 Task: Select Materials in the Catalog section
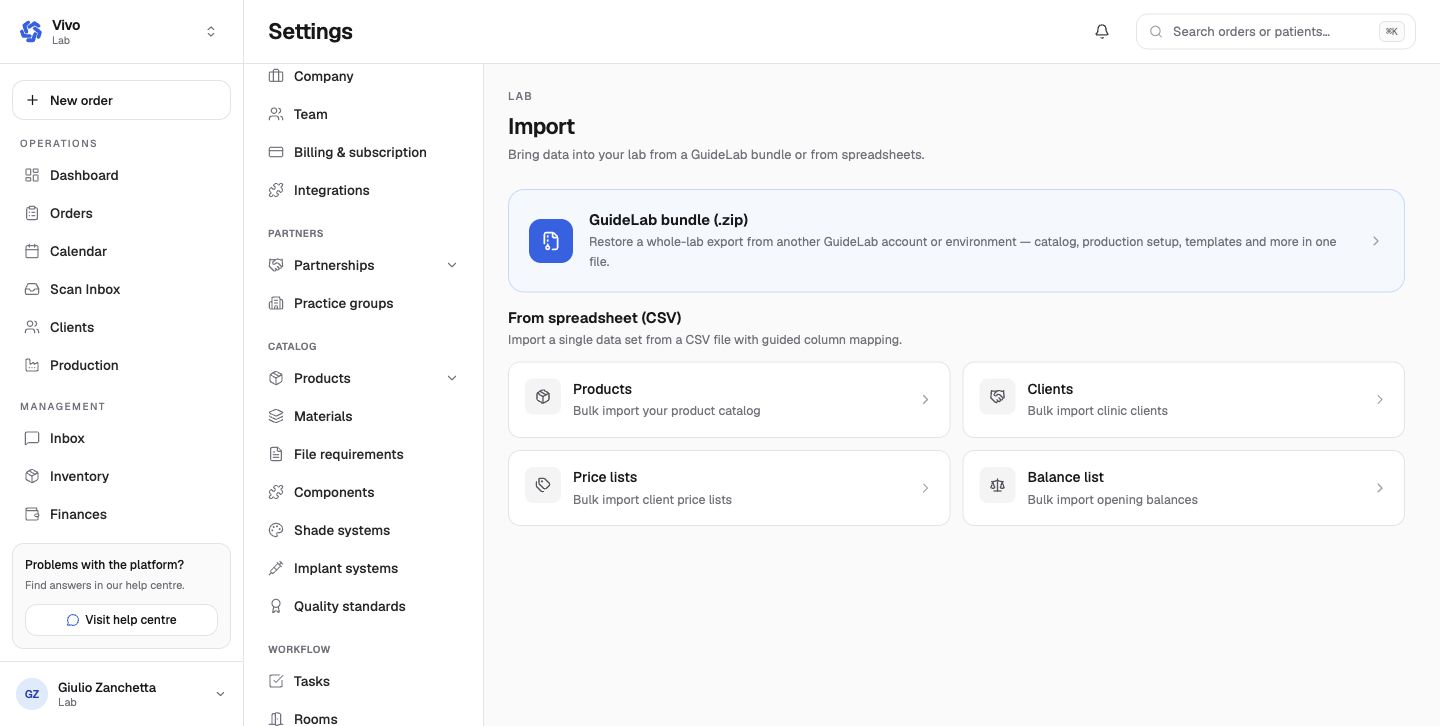click(x=363, y=416)
